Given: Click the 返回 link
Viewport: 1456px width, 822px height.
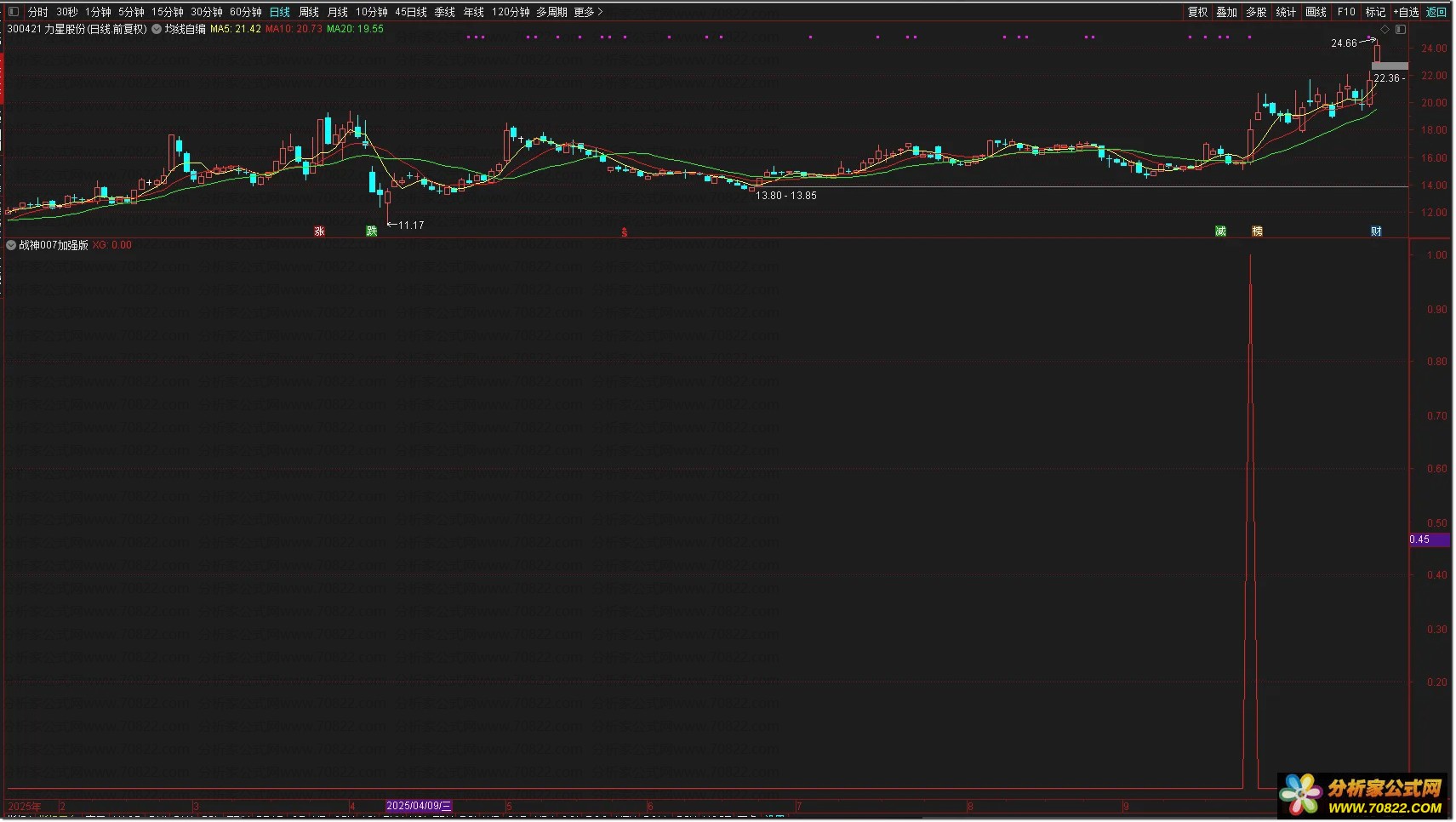Looking at the screenshot, I should click(1436, 12).
